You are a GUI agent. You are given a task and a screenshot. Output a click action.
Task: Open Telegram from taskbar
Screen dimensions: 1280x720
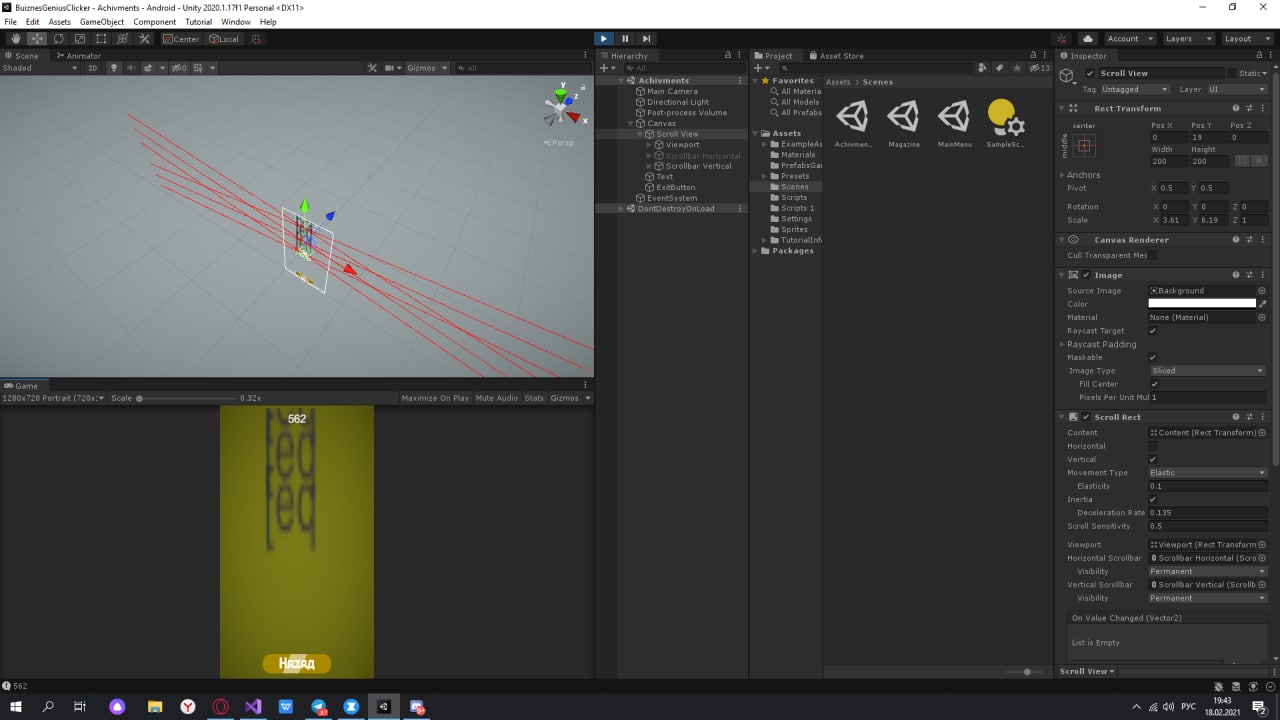319,706
